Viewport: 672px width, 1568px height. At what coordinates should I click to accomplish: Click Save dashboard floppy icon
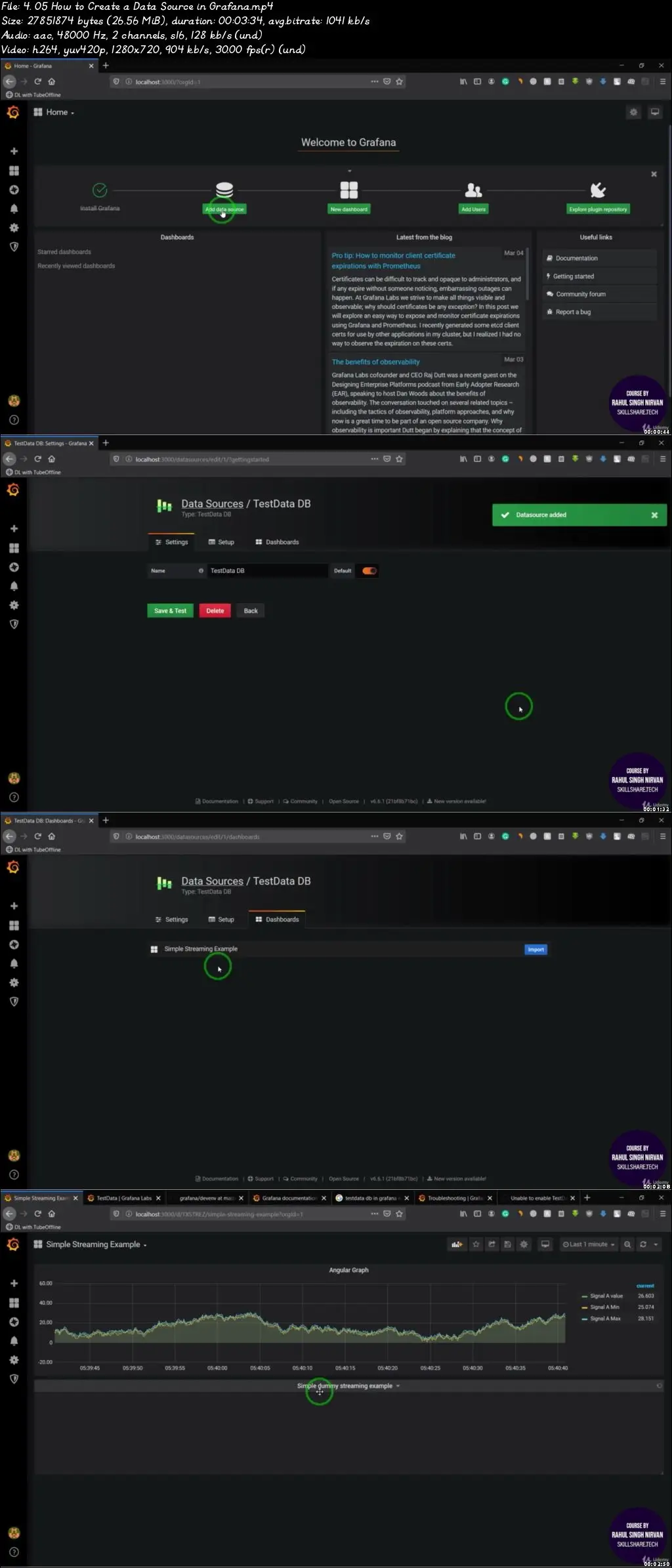click(508, 1244)
